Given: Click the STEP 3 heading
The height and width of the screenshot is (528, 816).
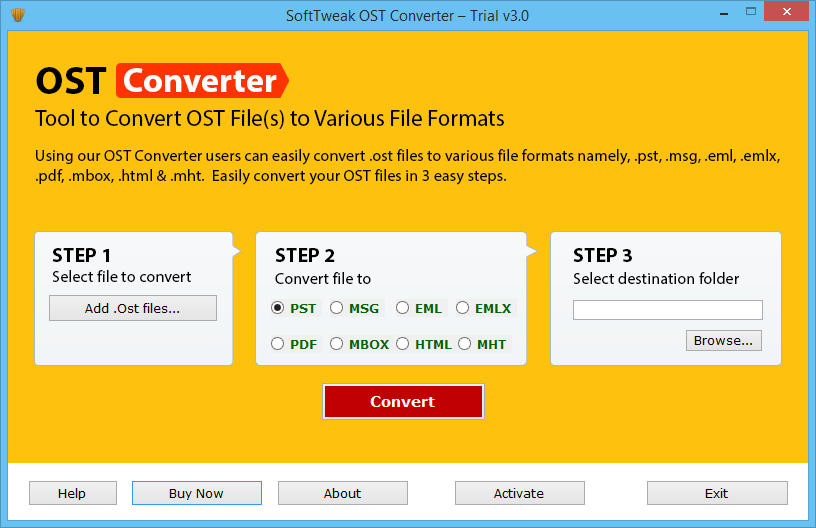Looking at the screenshot, I should click(603, 255).
